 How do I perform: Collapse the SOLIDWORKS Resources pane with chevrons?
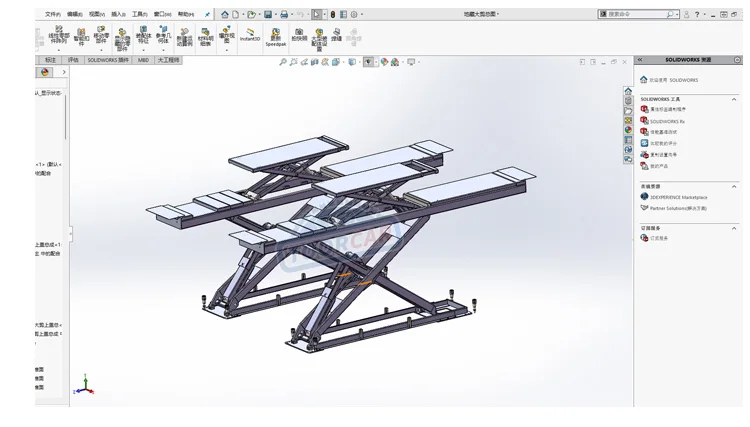pos(638,60)
